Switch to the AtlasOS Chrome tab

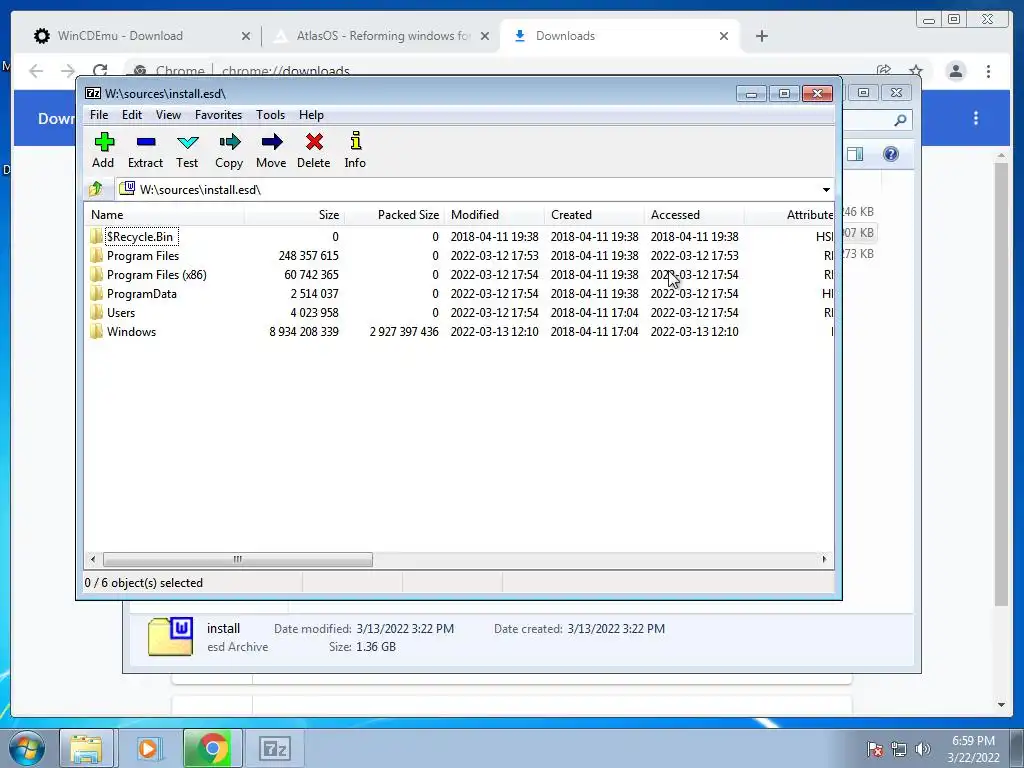point(379,36)
